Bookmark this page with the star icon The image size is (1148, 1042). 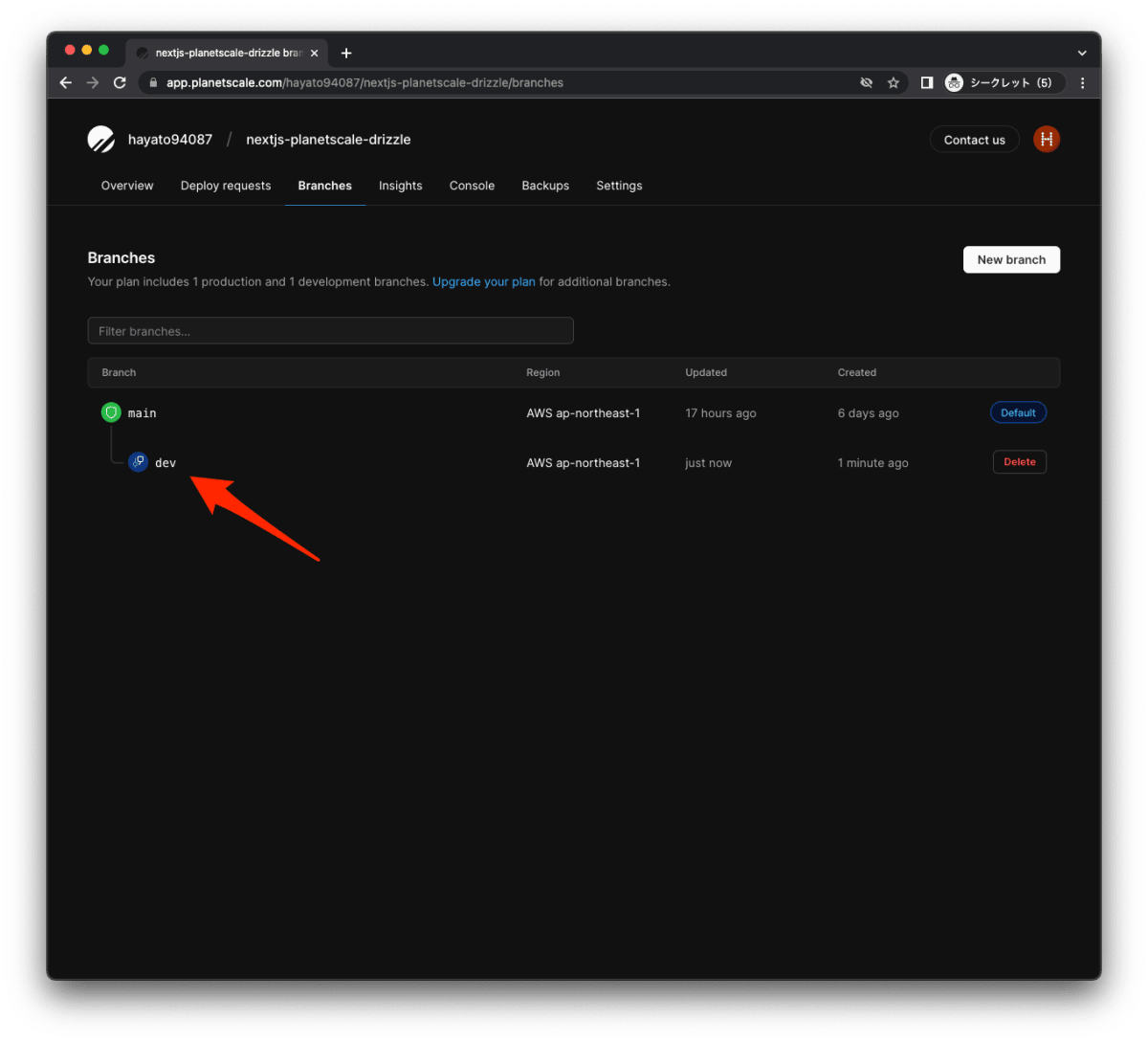[x=894, y=82]
